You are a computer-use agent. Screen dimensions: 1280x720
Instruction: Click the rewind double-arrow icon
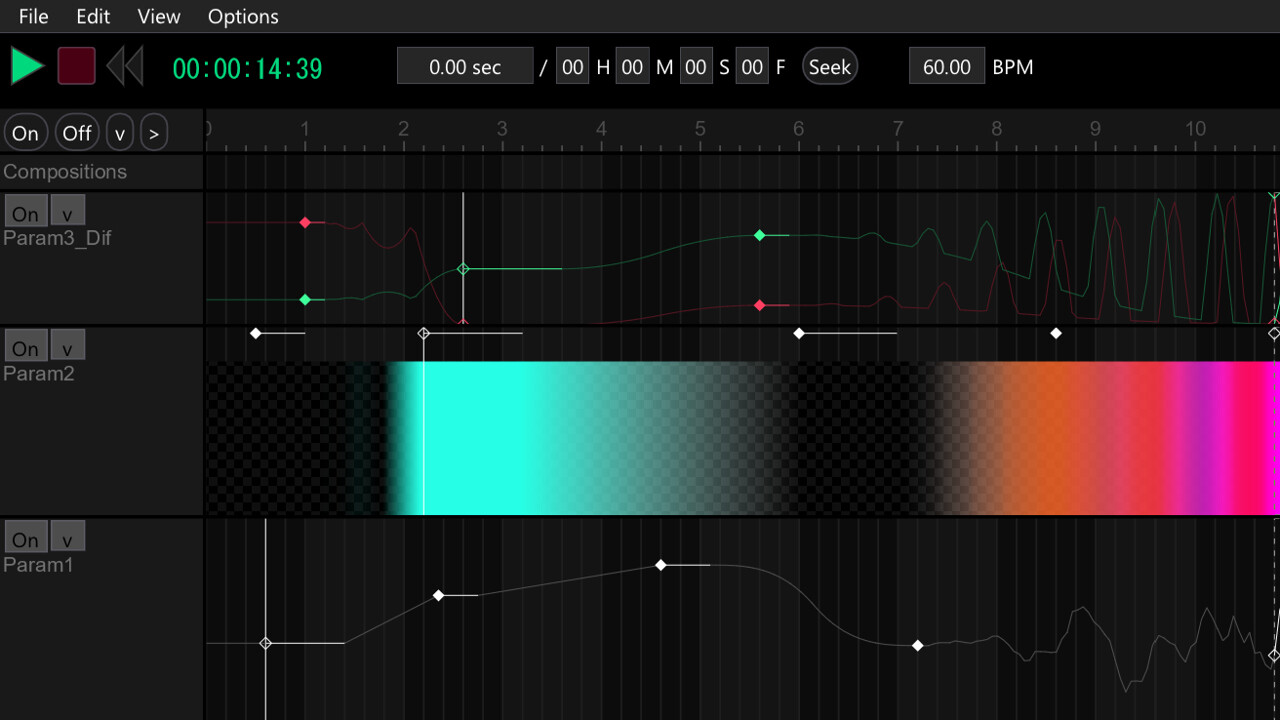pyautogui.click(x=125, y=66)
